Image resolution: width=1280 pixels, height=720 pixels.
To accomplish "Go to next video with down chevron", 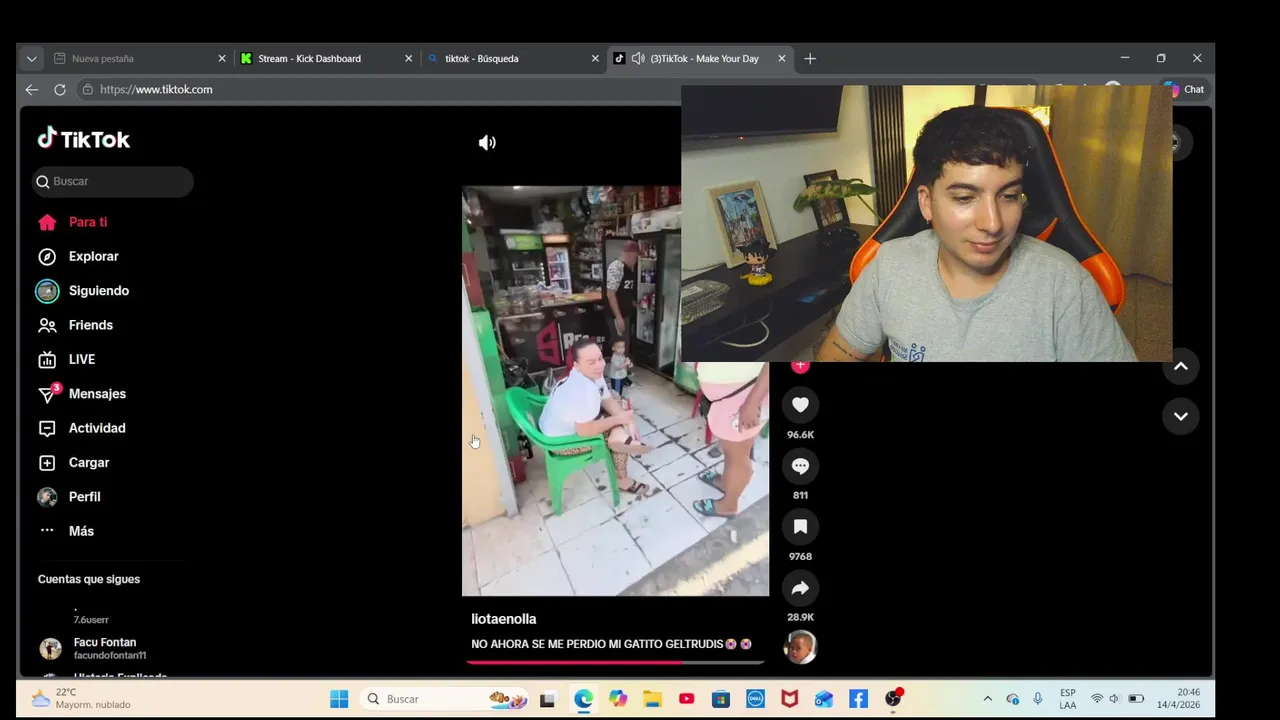I will [x=1181, y=416].
